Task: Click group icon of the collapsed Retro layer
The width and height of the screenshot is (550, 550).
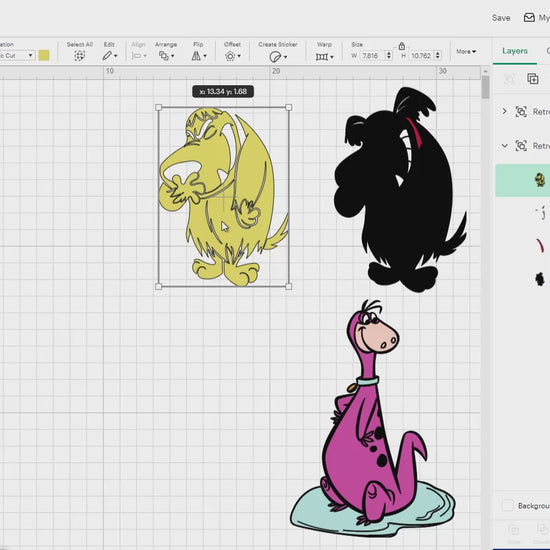Action: click(521, 112)
